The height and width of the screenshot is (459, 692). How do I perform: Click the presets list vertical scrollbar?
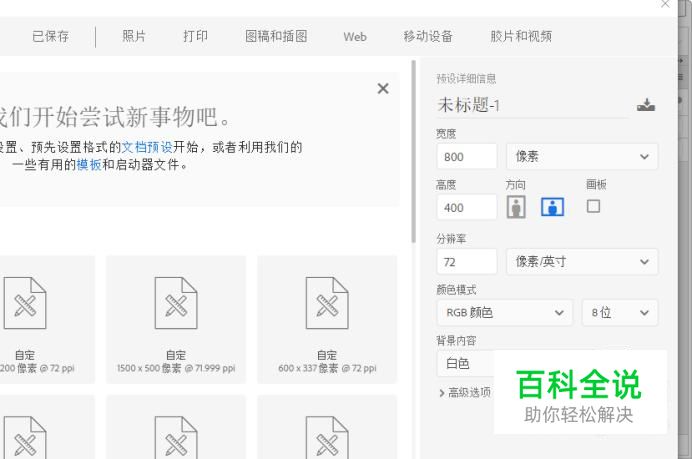pyautogui.click(x=414, y=151)
